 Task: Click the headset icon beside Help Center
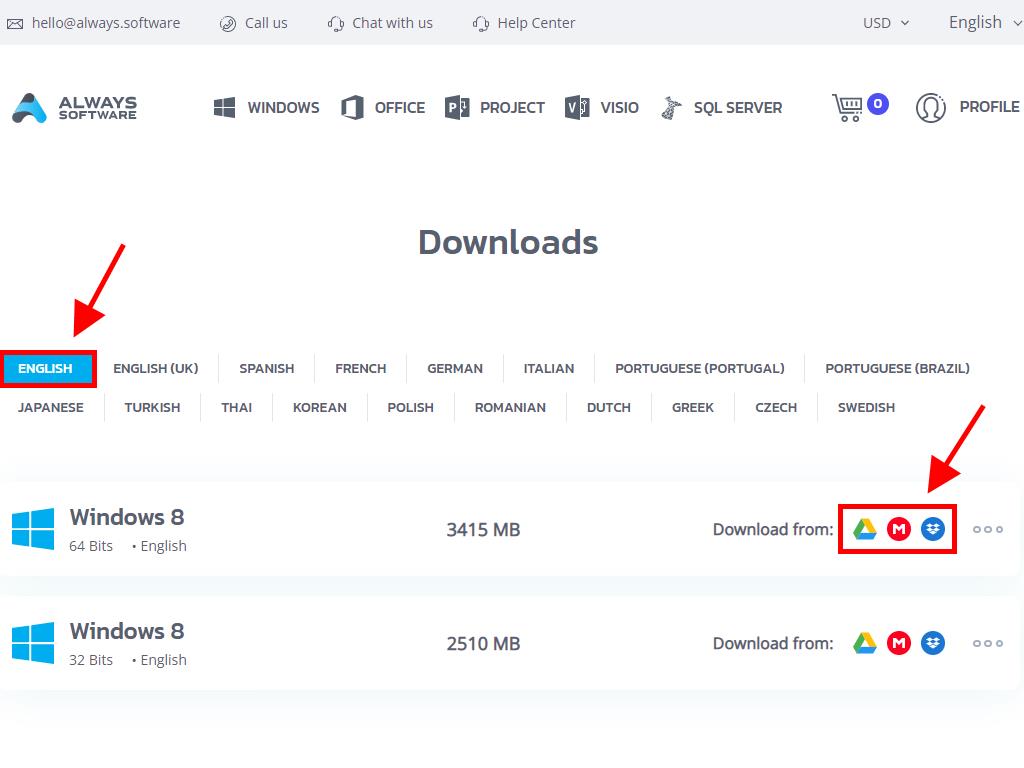481,24
